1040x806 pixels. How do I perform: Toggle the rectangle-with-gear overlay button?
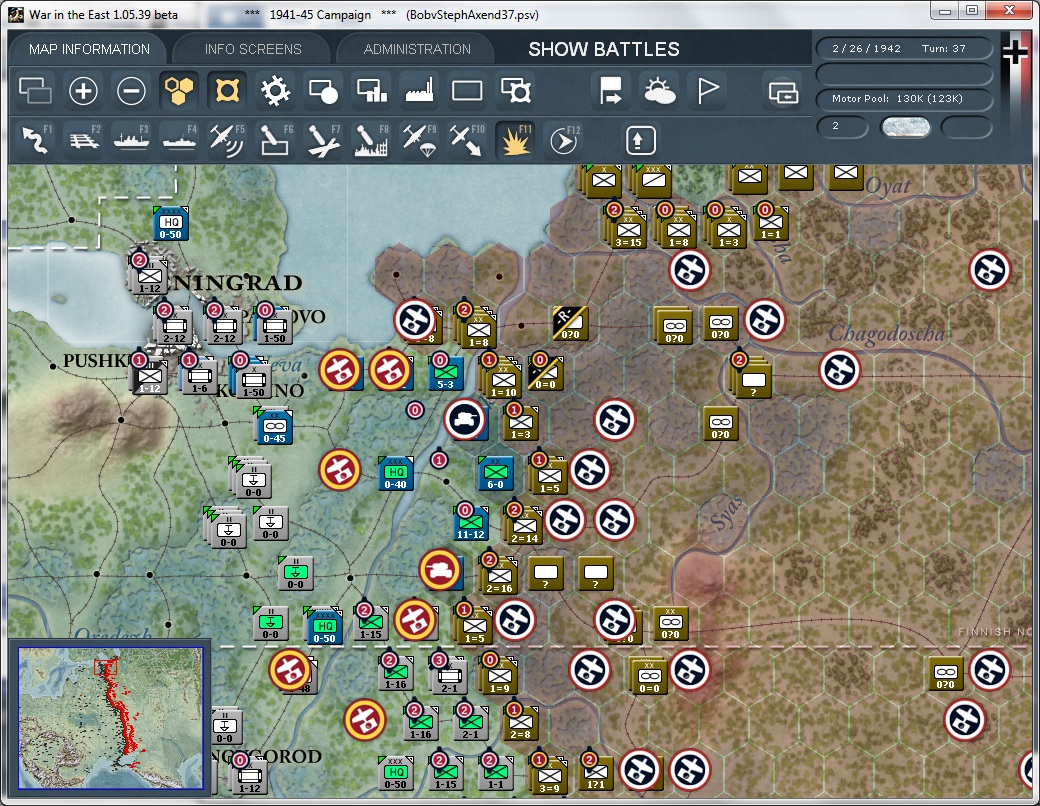[x=515, y=91]
